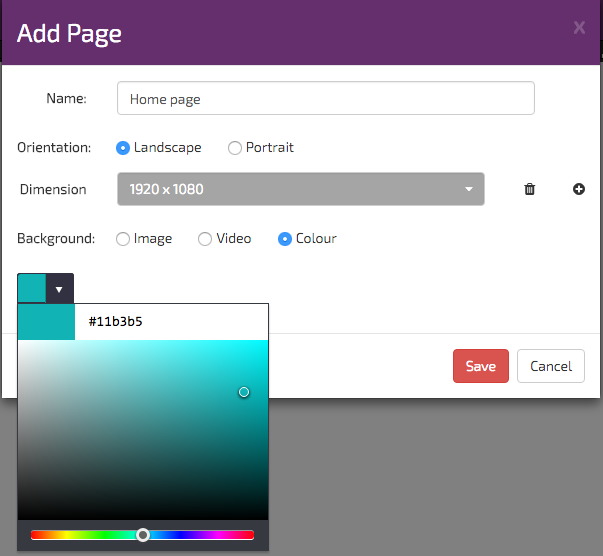This screenshot has height=556, width=603.
Task: Click the plus icon to add dimension
Action: (x=579, y=189)
